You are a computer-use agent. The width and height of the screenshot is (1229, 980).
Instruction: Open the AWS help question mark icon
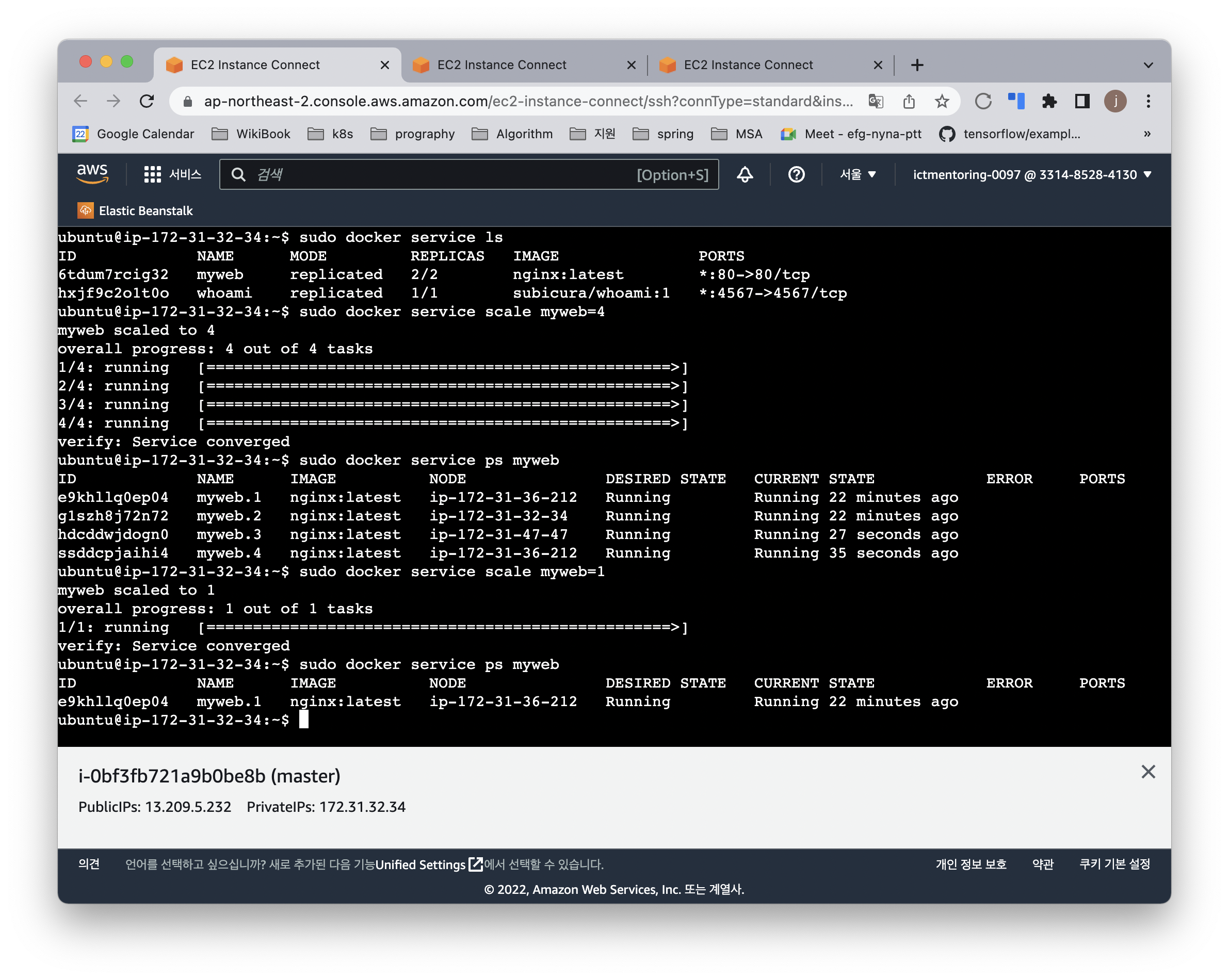pos(796,174)
